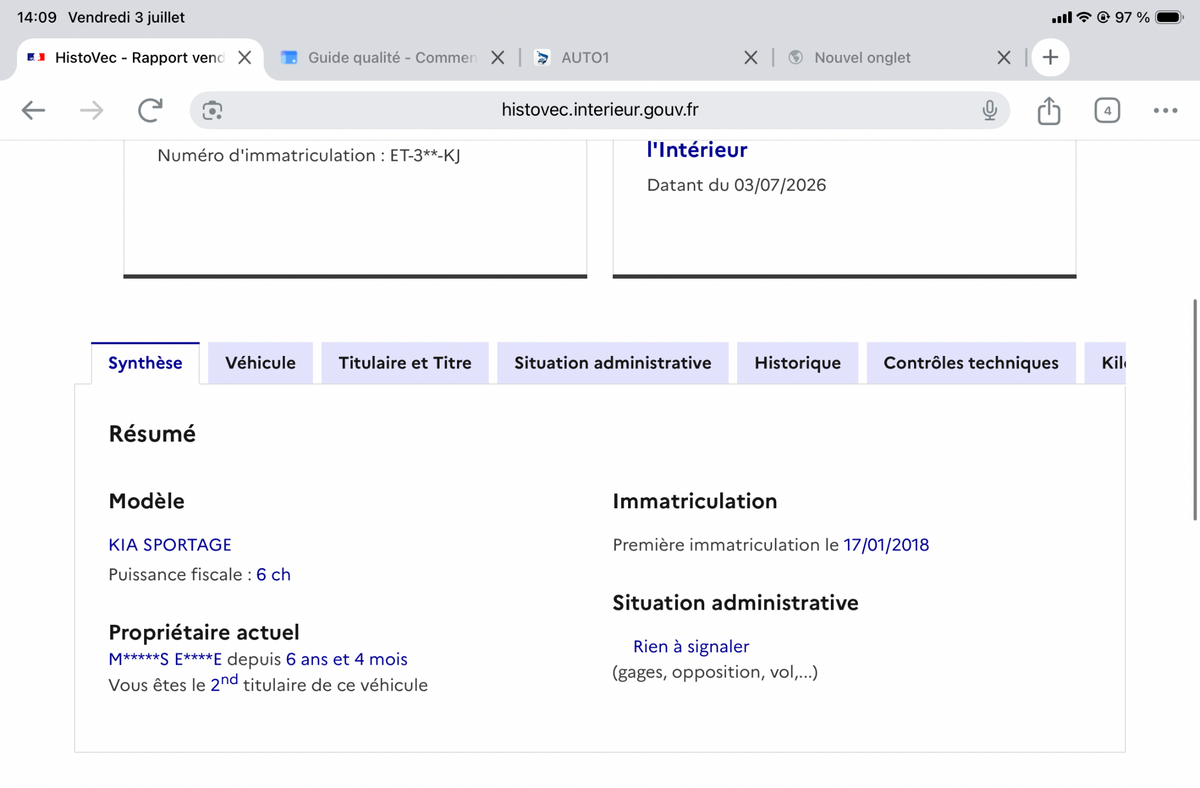The height and width of the screenshot is (788, 1200).
Task: Close the HistoVec tab
Action: coord(244,57)
